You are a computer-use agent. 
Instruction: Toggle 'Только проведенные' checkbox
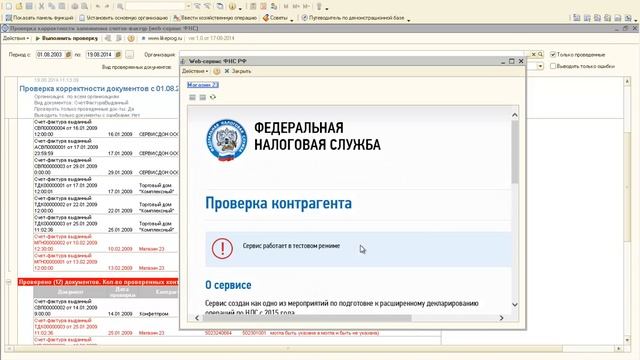[x=553, y=54]
